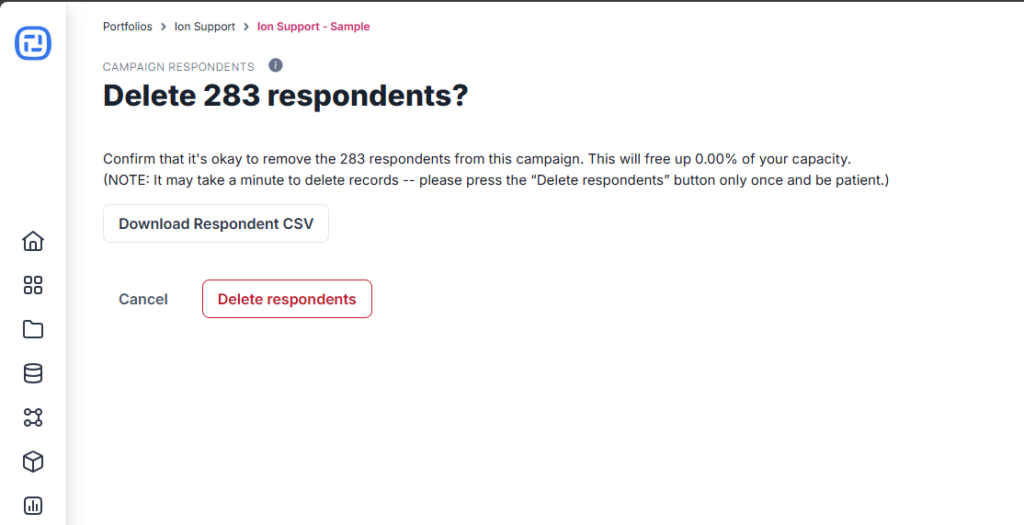This screenshot has width=1024, height=525.
Task: Open the database cylinder icon
Action: tap(33, 374)
